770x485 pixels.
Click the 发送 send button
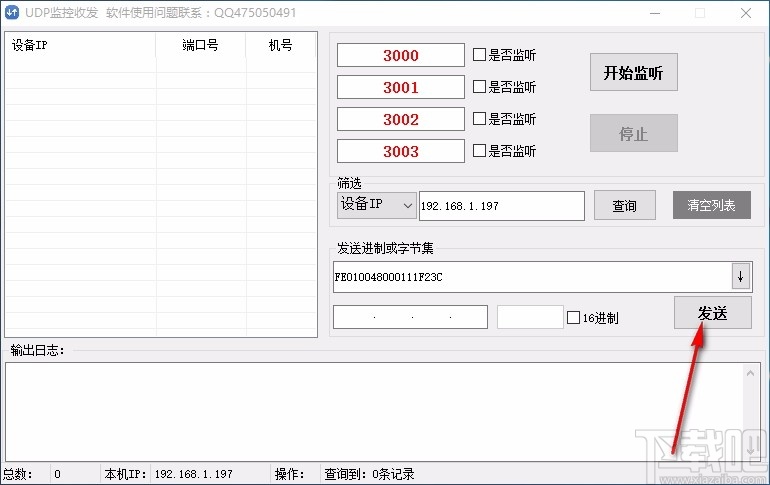tap(713, 313)
